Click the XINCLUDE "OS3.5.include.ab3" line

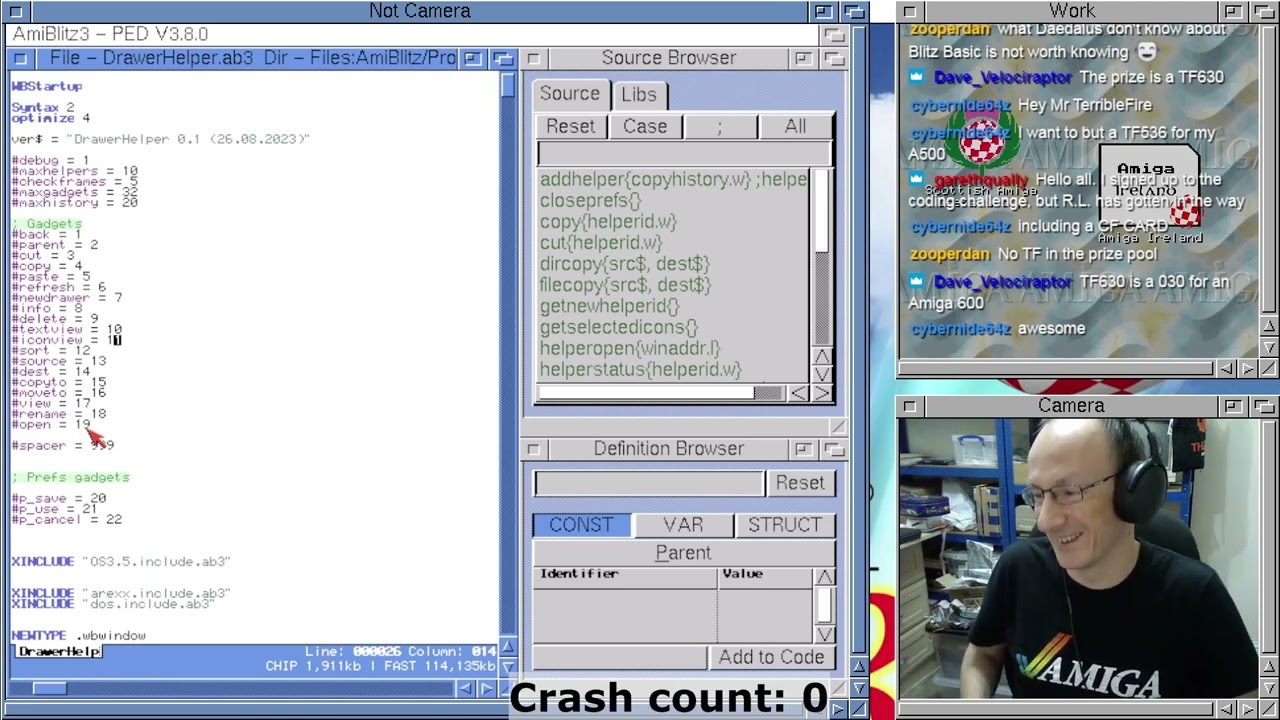click(x=121, y=562)
